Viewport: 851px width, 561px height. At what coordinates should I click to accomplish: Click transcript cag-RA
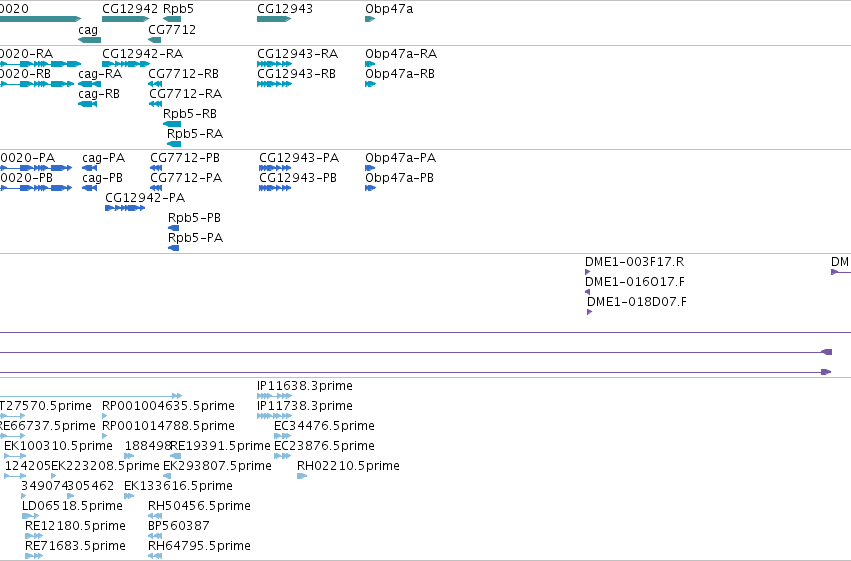[x=100, y=74]
